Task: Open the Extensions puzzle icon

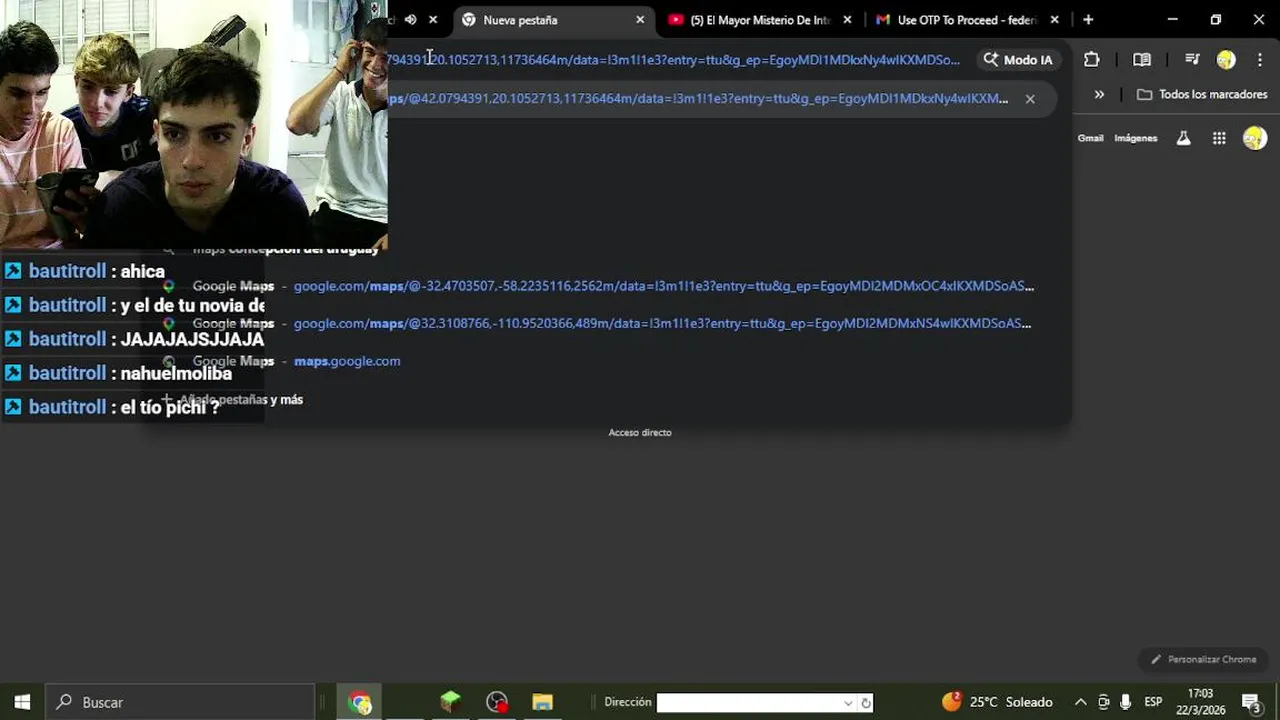Action: [x=1092, y=60]
